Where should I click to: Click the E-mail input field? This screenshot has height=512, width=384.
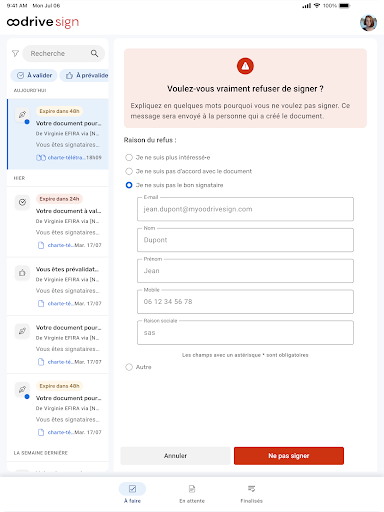point(245,209)
